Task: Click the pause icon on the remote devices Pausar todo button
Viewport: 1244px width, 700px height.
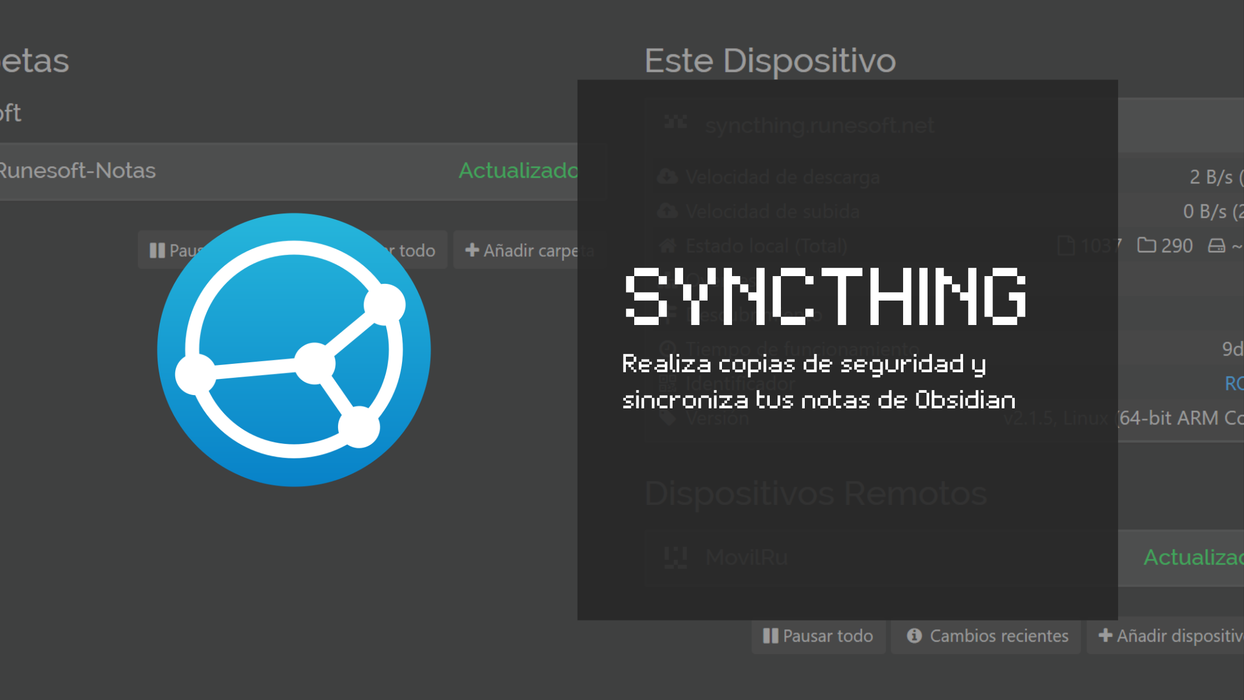Action: coord(770,635)
